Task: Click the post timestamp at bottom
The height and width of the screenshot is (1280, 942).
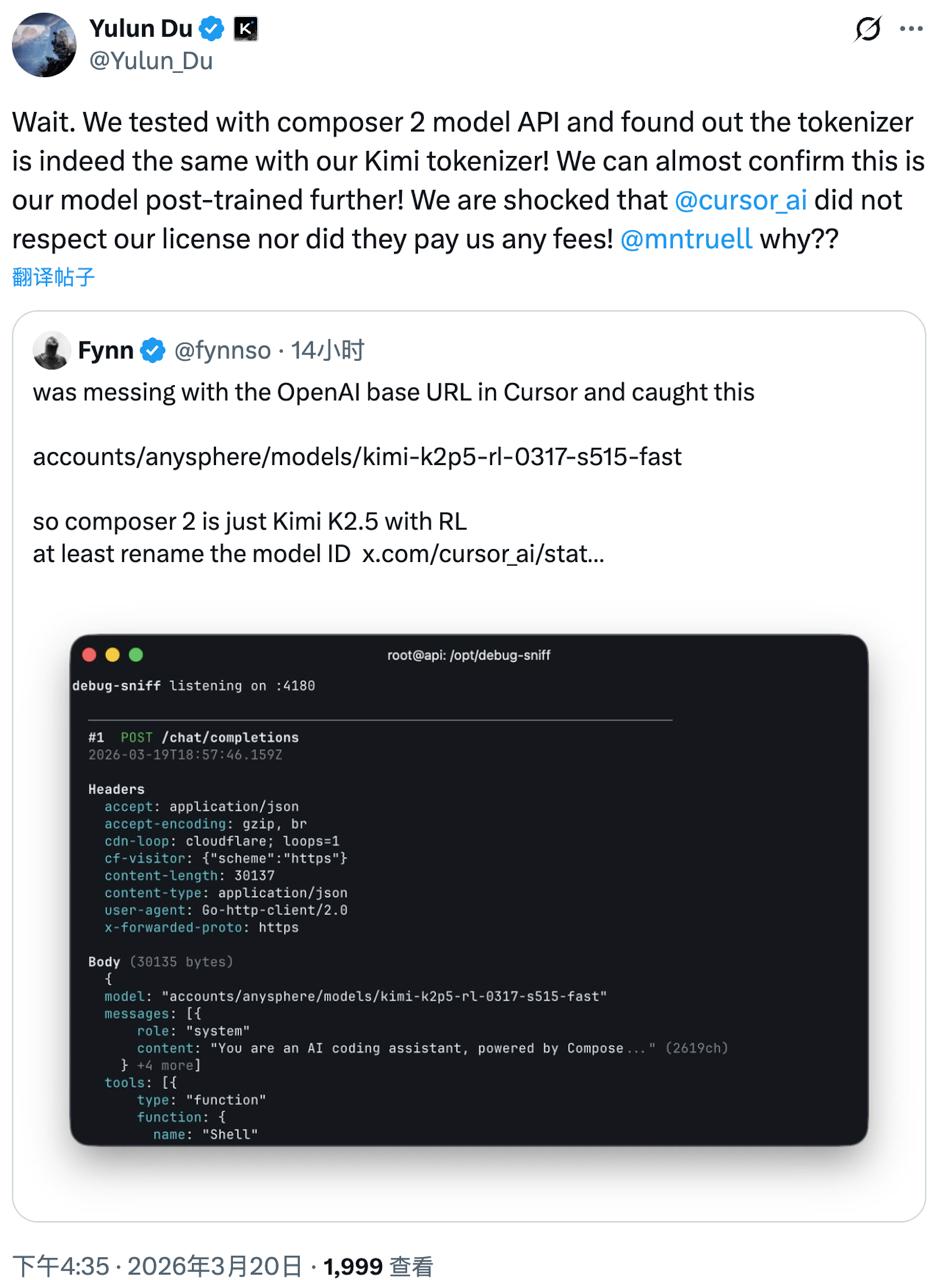Action: click(x=157, y=1266)
